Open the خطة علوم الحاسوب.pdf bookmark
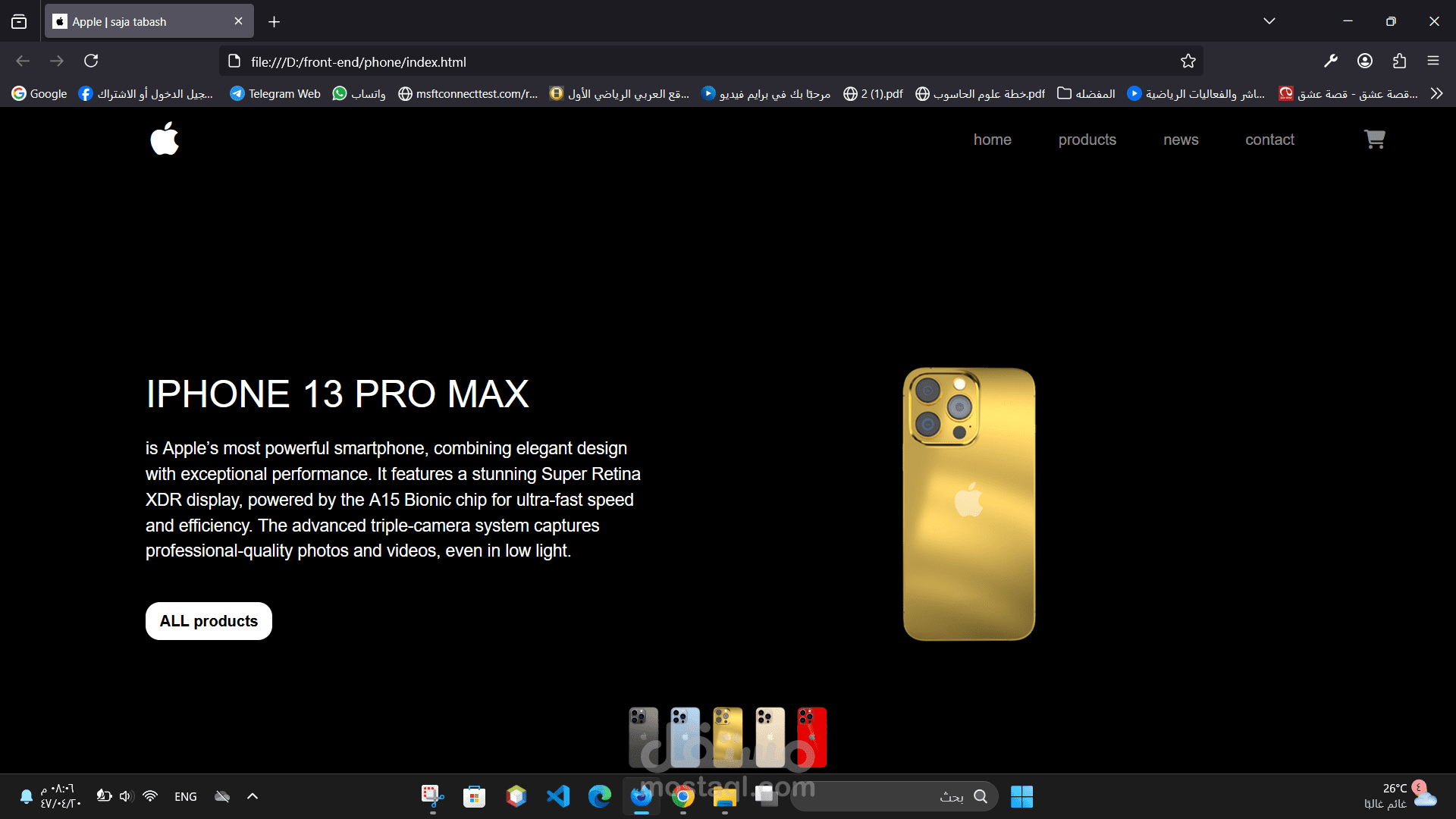Image resolution: width=1456 pixels, height=819 pixels. pos(981,93)
